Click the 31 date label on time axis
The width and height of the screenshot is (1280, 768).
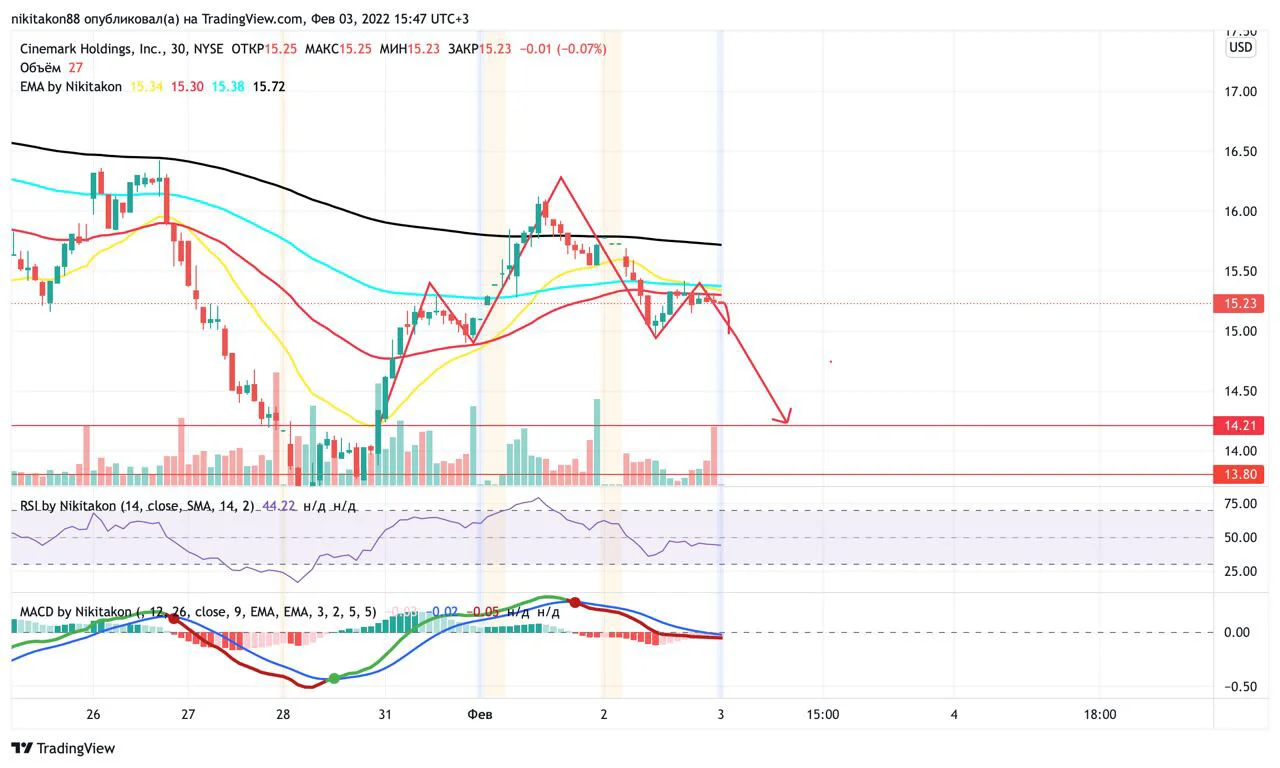384,714
